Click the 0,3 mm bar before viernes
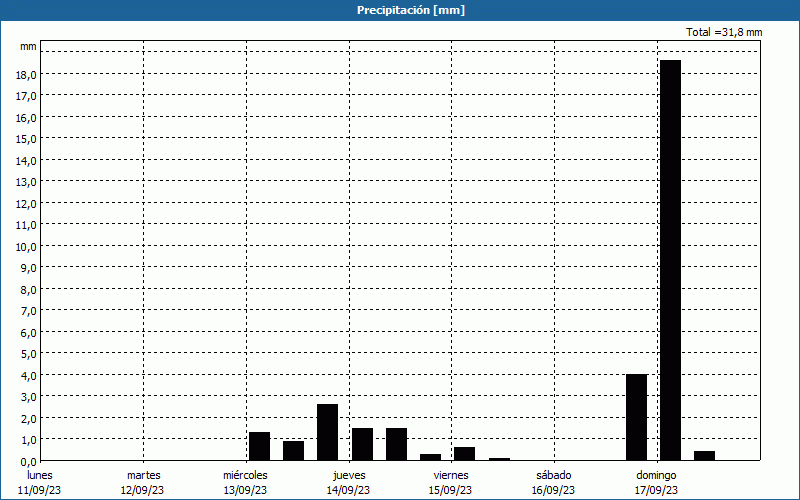 pos(431,457)
